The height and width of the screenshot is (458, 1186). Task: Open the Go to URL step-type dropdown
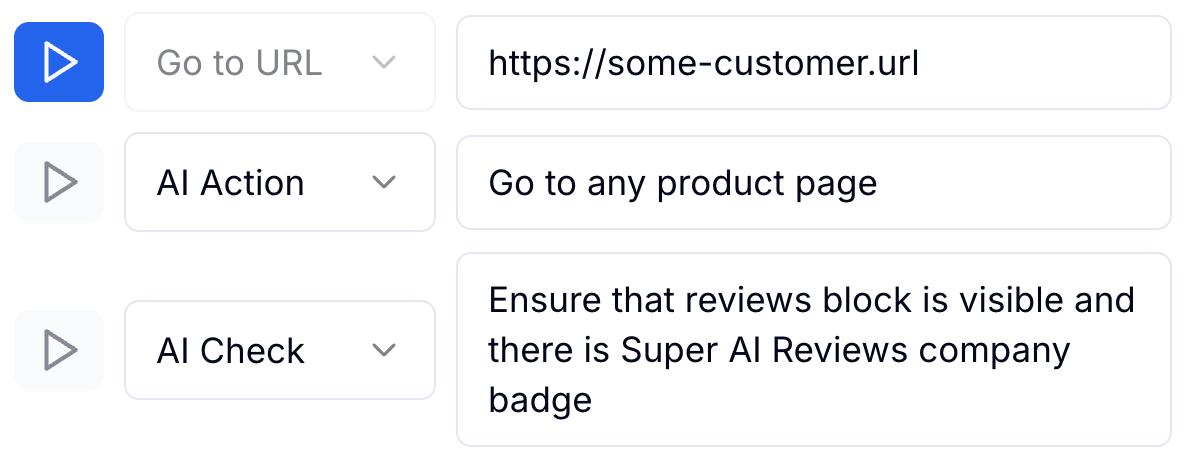279,62
